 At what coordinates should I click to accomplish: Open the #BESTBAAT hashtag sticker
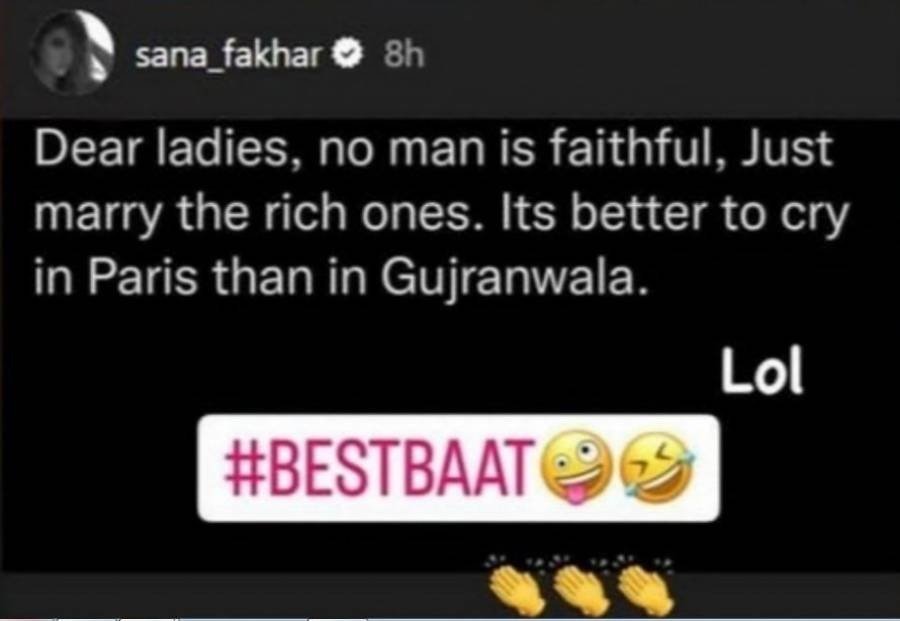click(459, 468)
